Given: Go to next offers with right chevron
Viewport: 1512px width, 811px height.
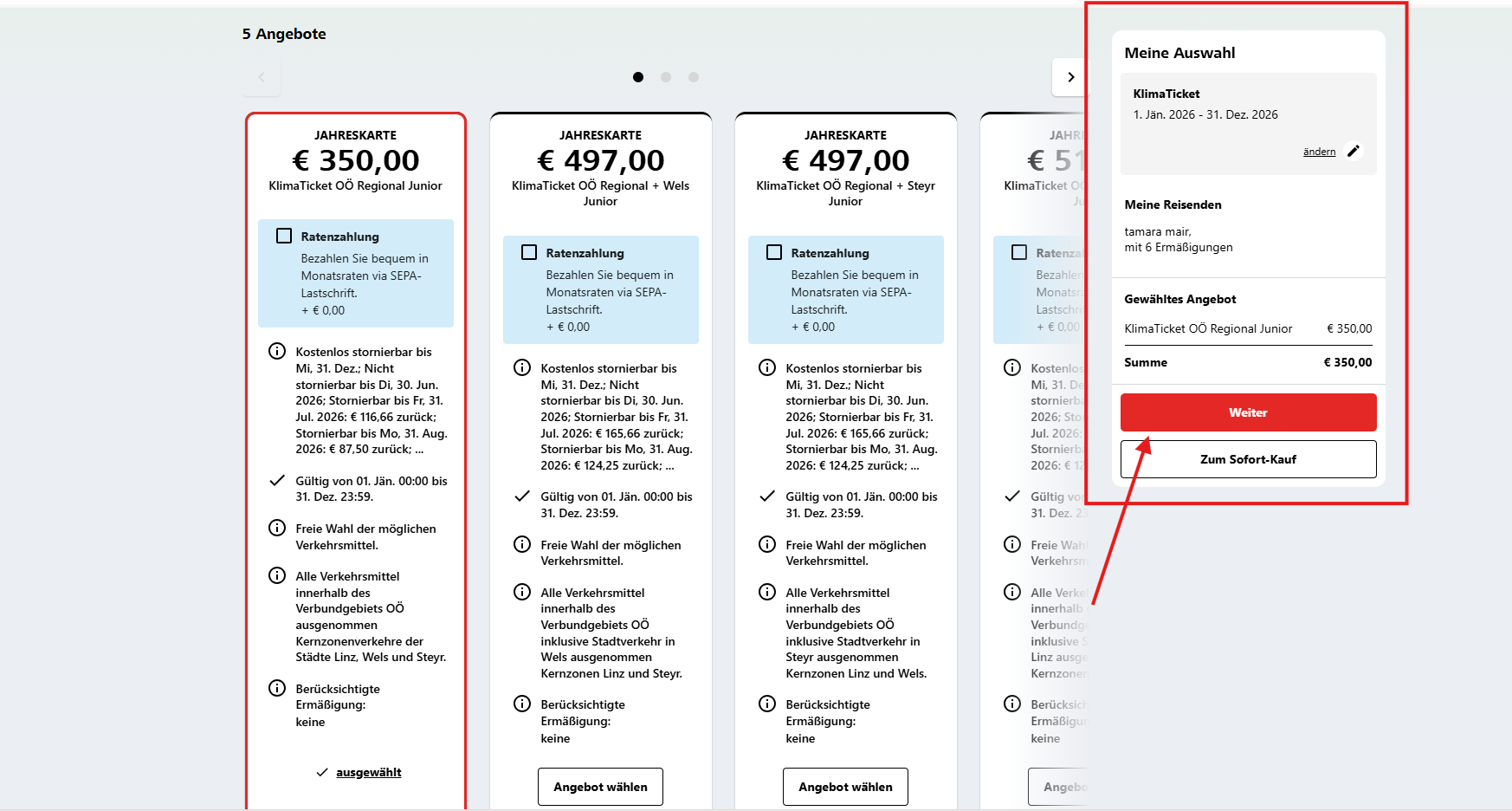Looking at the screenshot, I should [1070, 77].
